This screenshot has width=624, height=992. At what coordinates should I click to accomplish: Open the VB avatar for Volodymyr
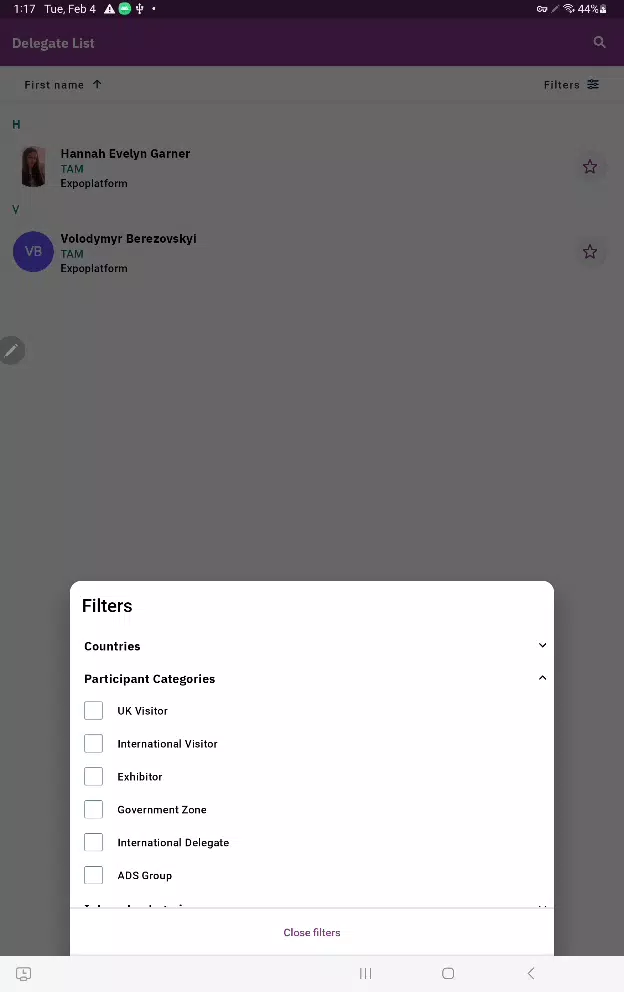click(x=34, y=252)
